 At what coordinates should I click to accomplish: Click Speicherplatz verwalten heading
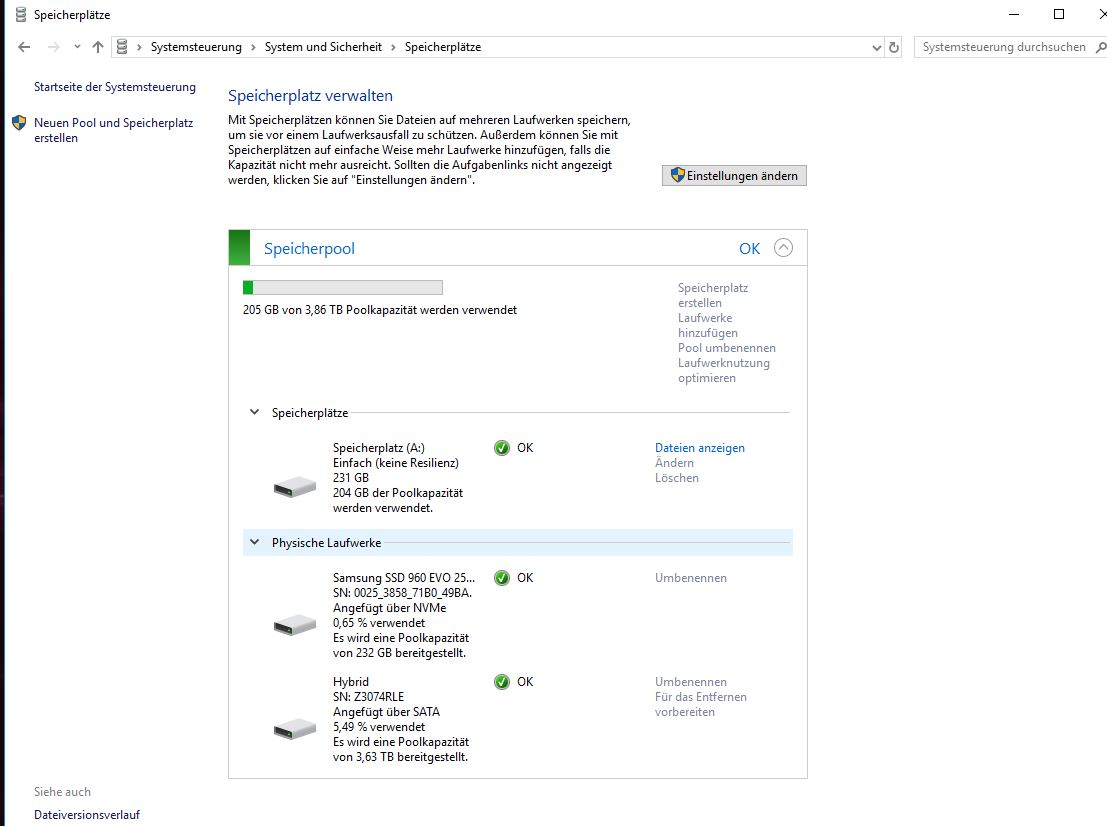(x=311, y=96)
